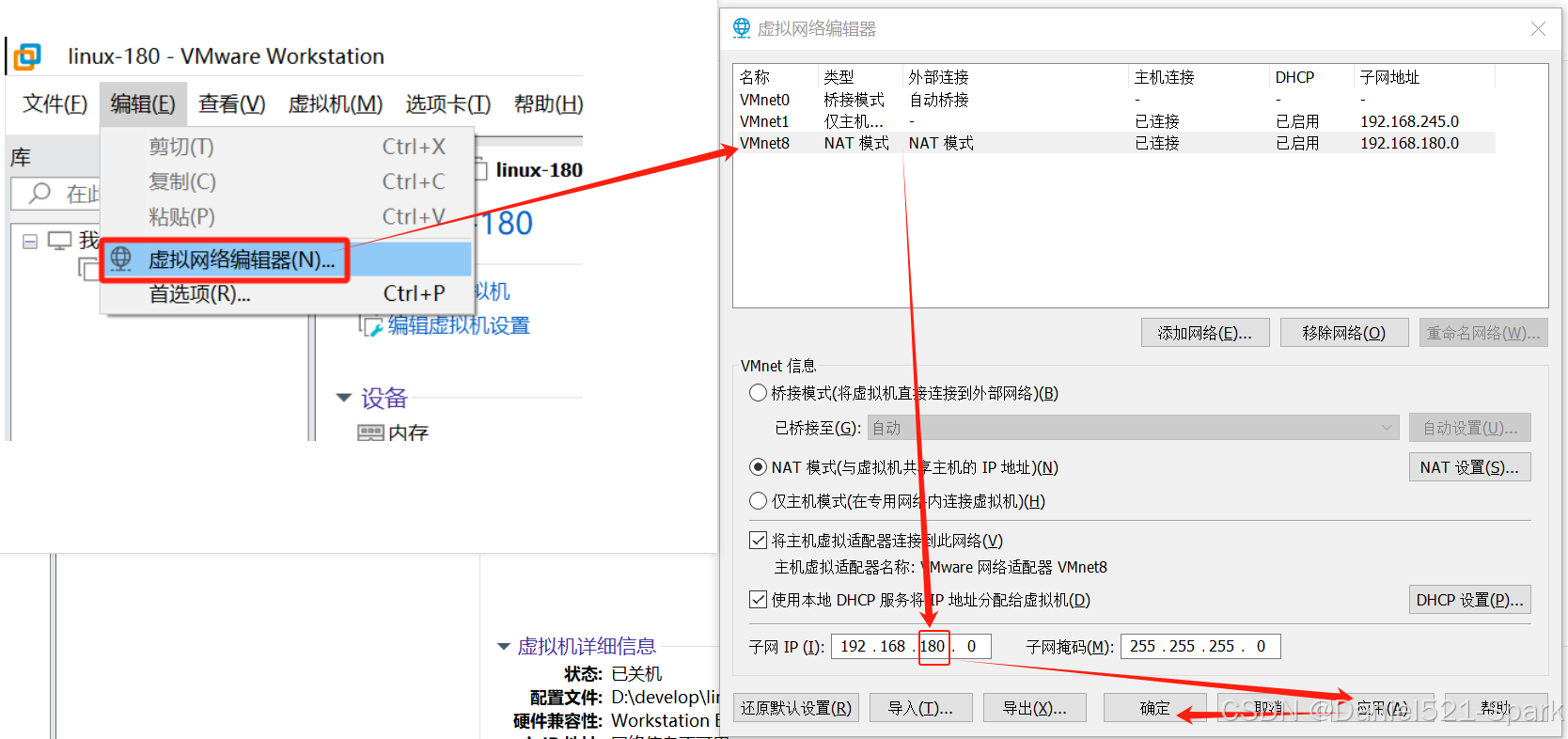Toggle 使用本地 DHCP 服务 checkbox
The height and width of the screenshot is (739, 1568).
click(758, 600)
